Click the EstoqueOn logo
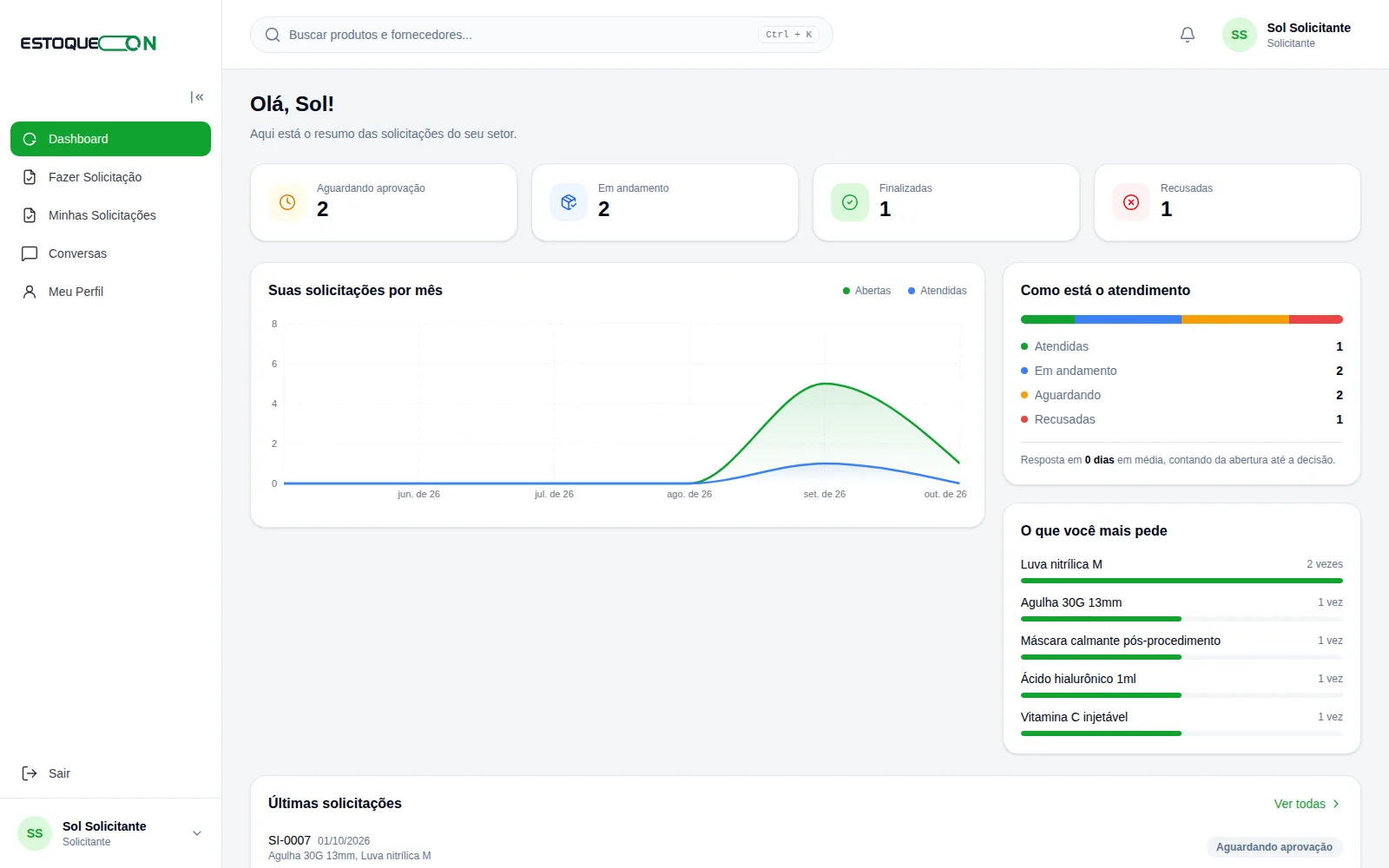This screenshot has height=868, width=1389. [x=89, y=43]
